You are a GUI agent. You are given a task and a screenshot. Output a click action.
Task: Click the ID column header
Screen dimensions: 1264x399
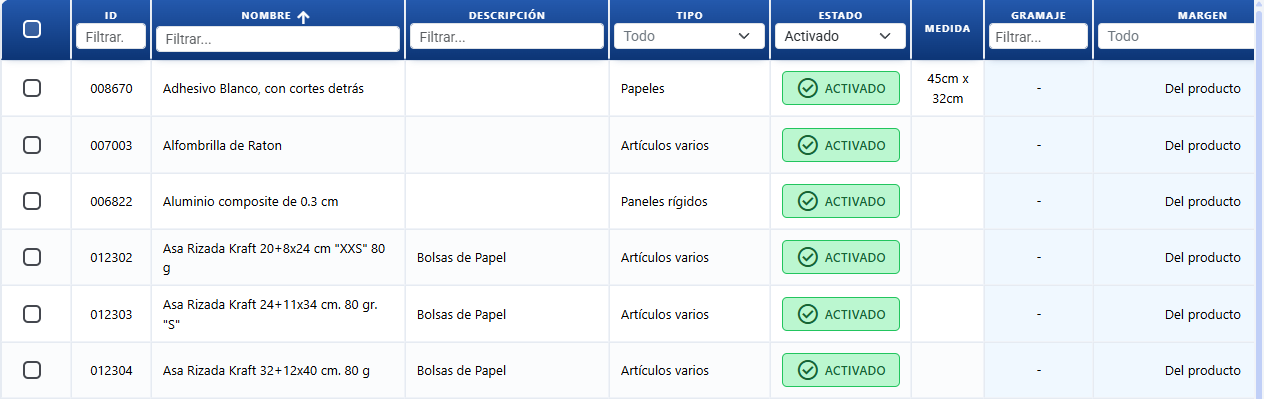(x=111, y=16)
